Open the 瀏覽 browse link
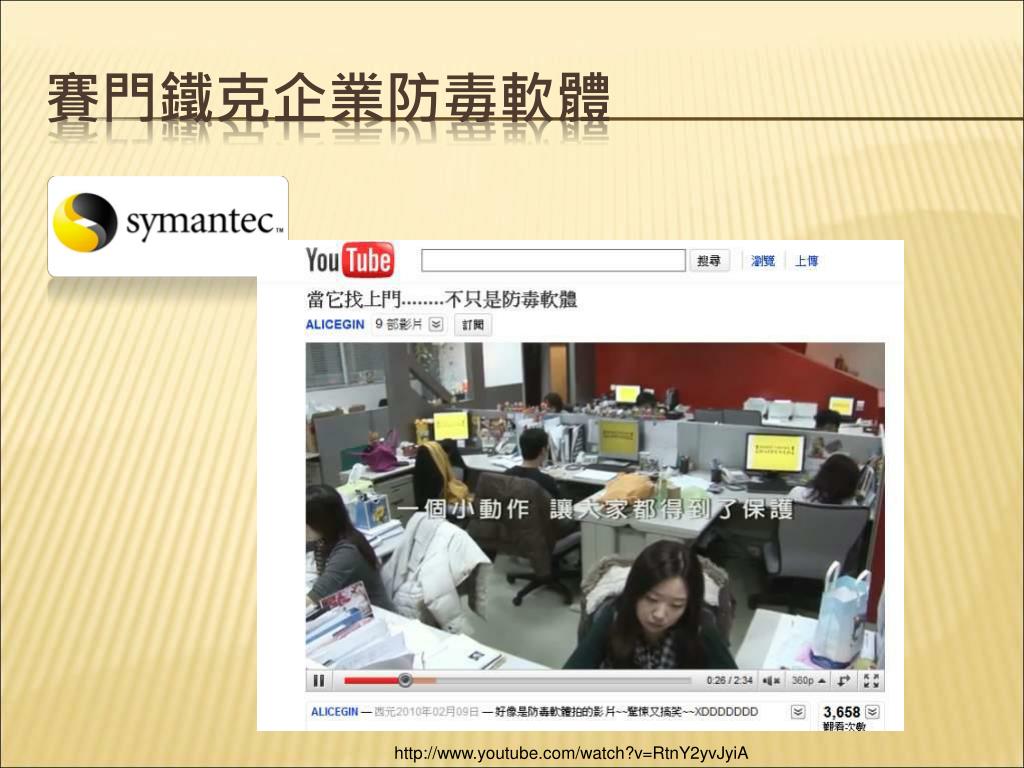Screen dimensions: 1024x768 pyautogui.click(x=763, y=261)
